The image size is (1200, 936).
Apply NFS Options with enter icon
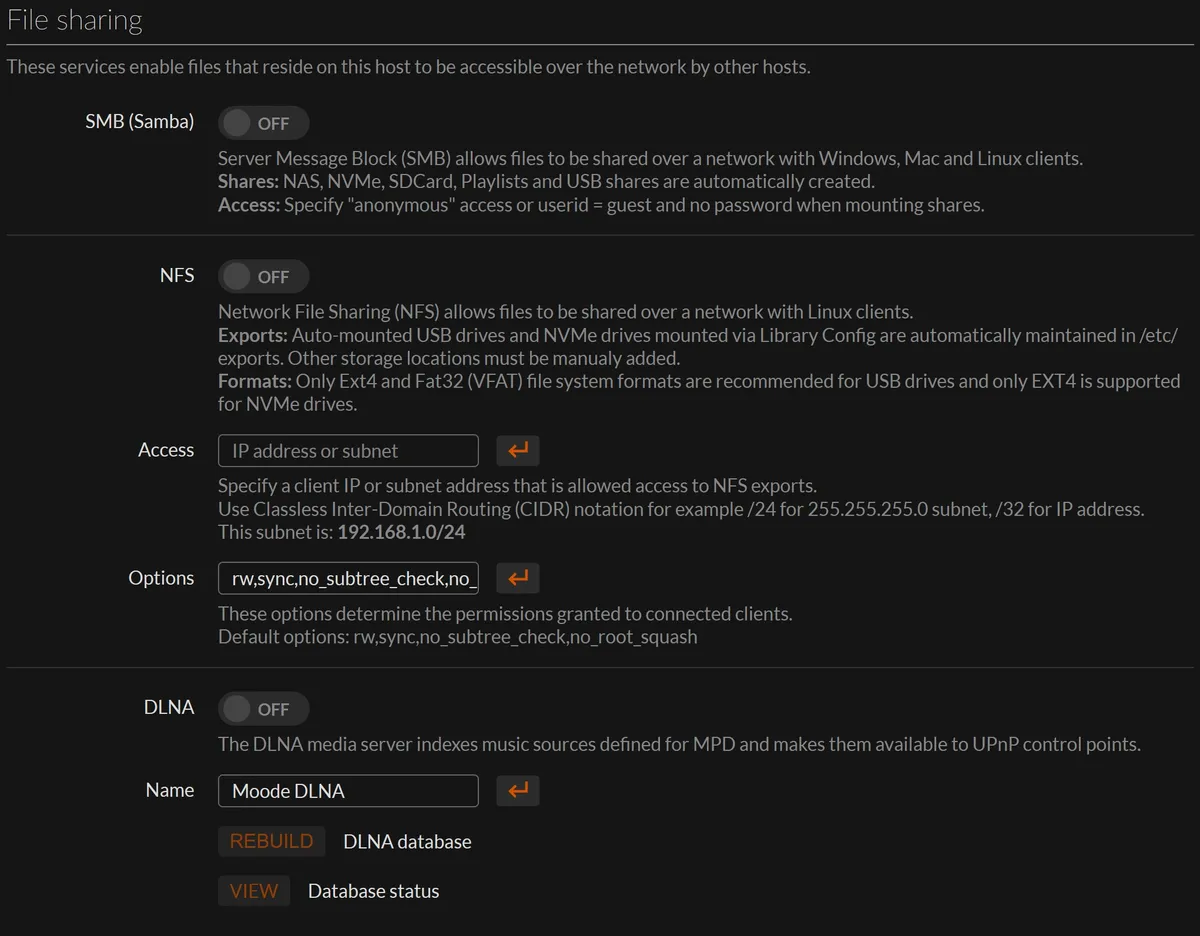pos(518,578)
